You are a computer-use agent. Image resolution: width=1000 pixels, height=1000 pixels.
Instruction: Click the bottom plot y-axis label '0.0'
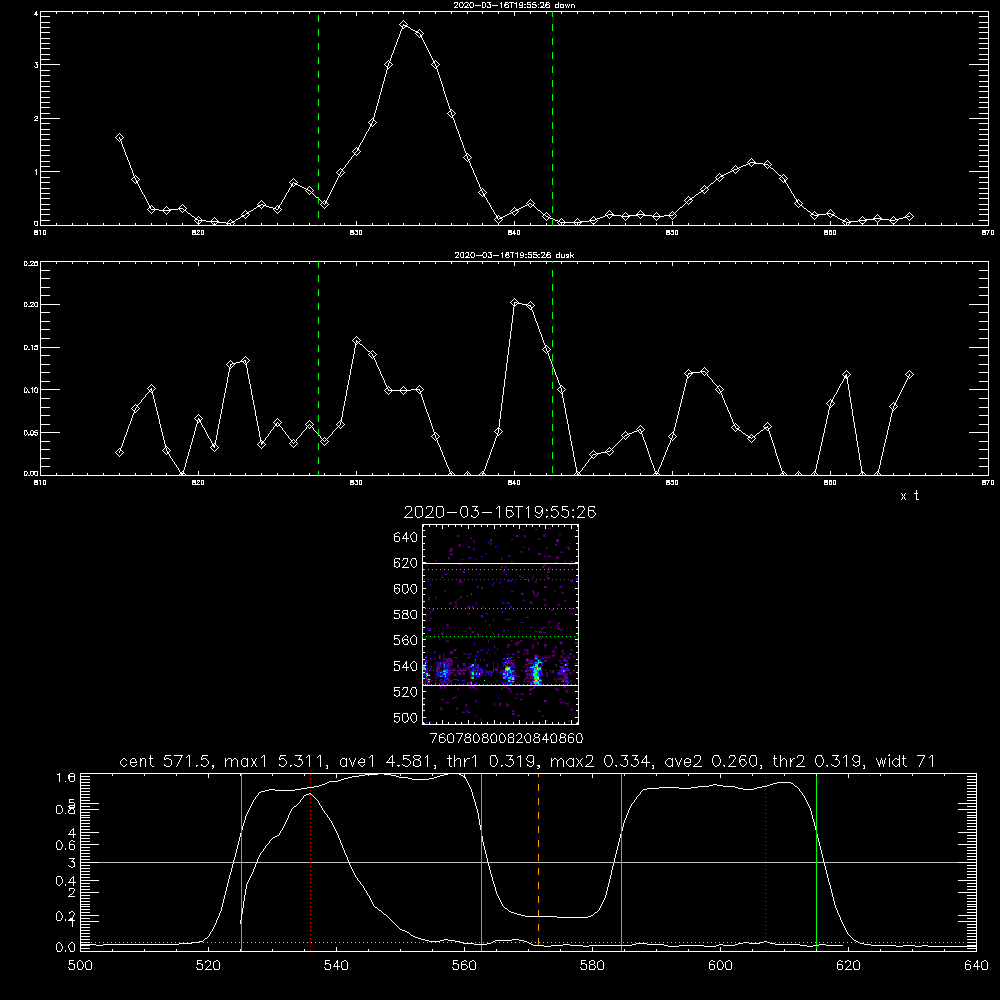[66, 948]
